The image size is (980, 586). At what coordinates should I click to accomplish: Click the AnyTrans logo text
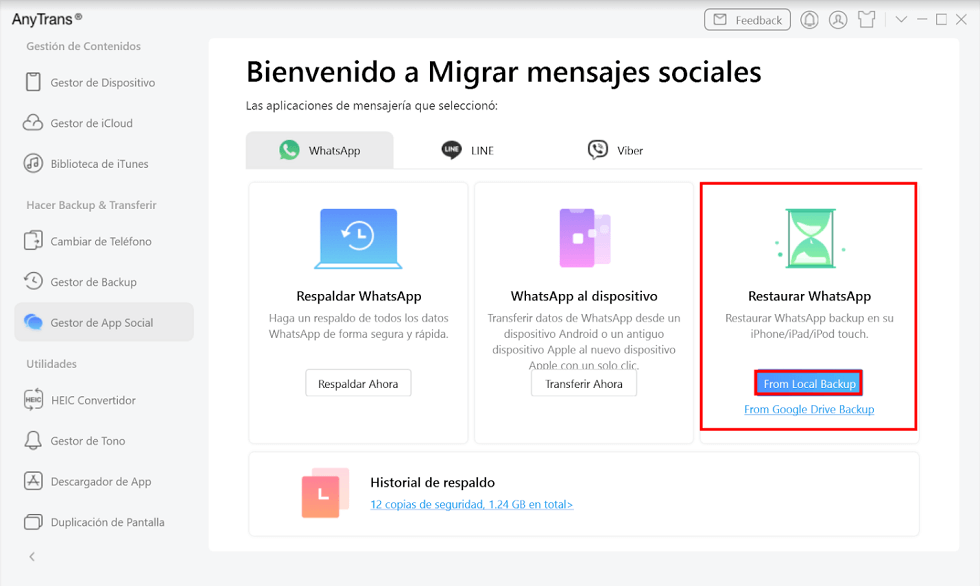[x=46, y=19]
